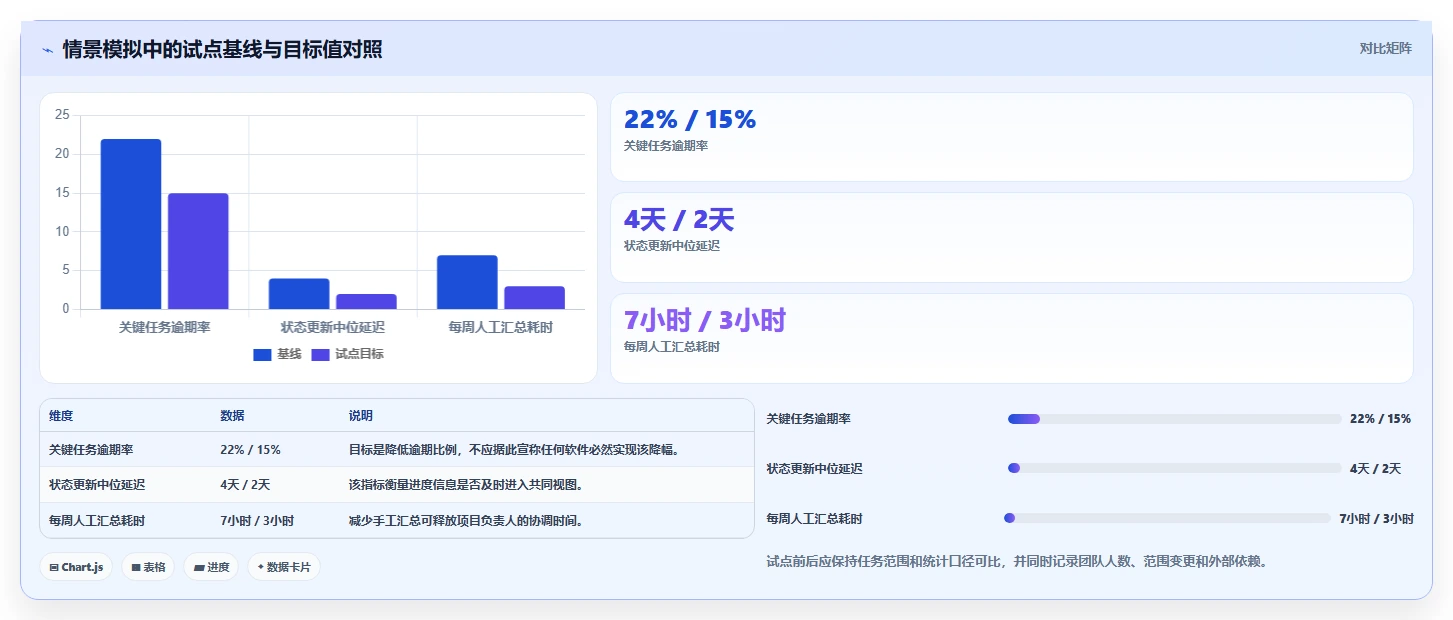Click the 进度 tag chip
Image resolution: width=1453 pixels, height=620 pixels.
(x=211, y=567)
